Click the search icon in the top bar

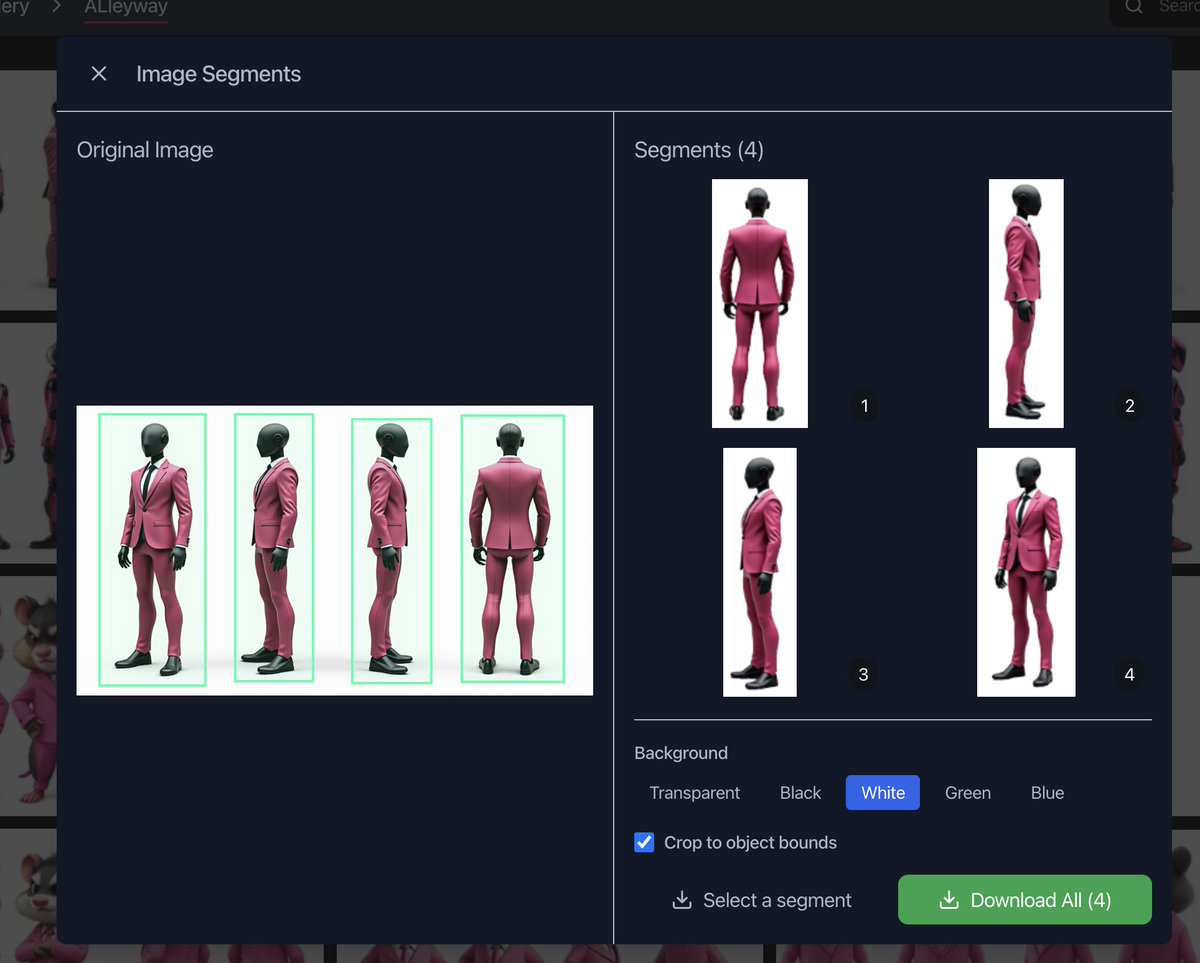coord(1131,6)
